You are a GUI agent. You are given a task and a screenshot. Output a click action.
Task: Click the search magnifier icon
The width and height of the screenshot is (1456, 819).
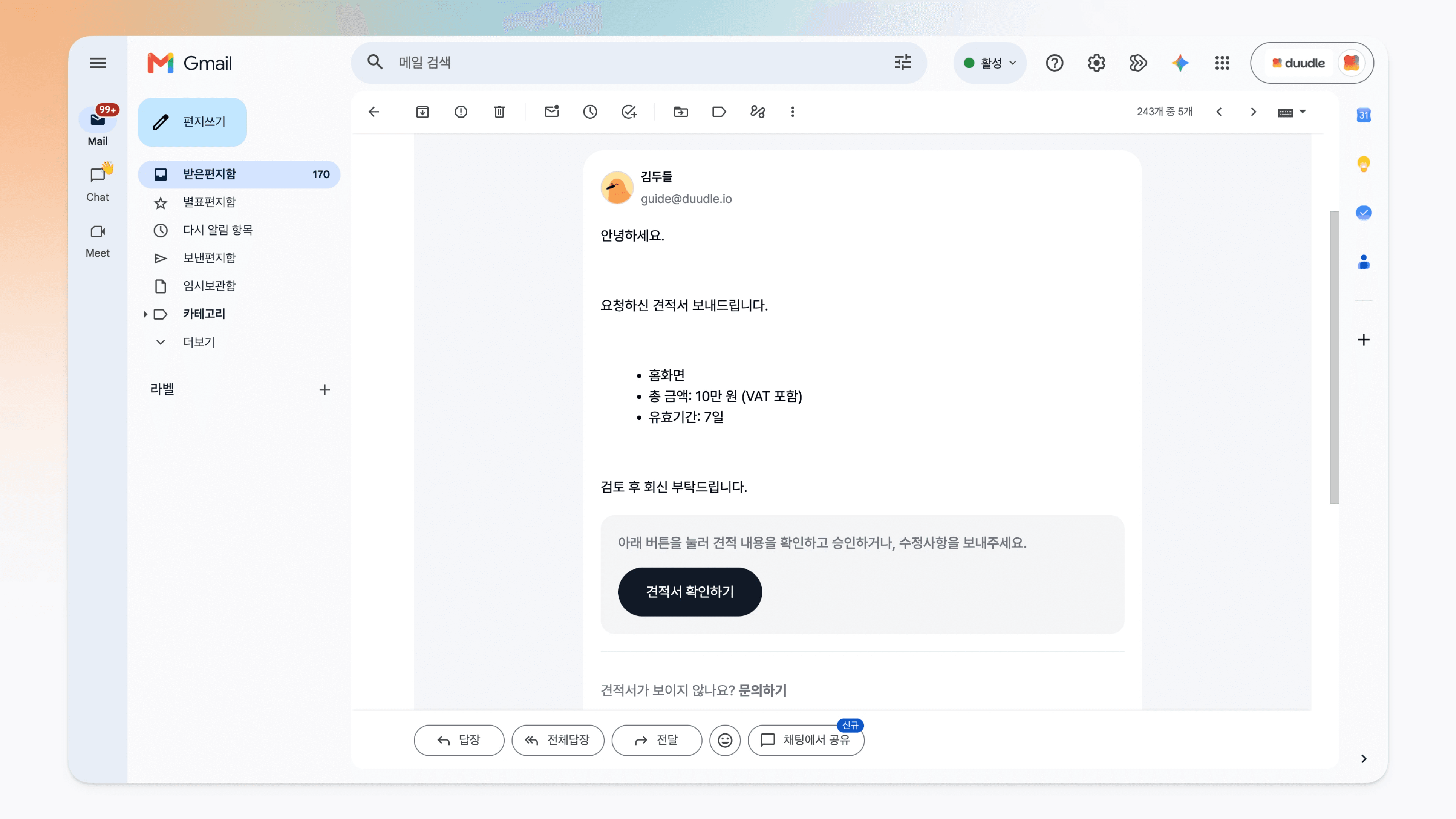tap(375, 62)
